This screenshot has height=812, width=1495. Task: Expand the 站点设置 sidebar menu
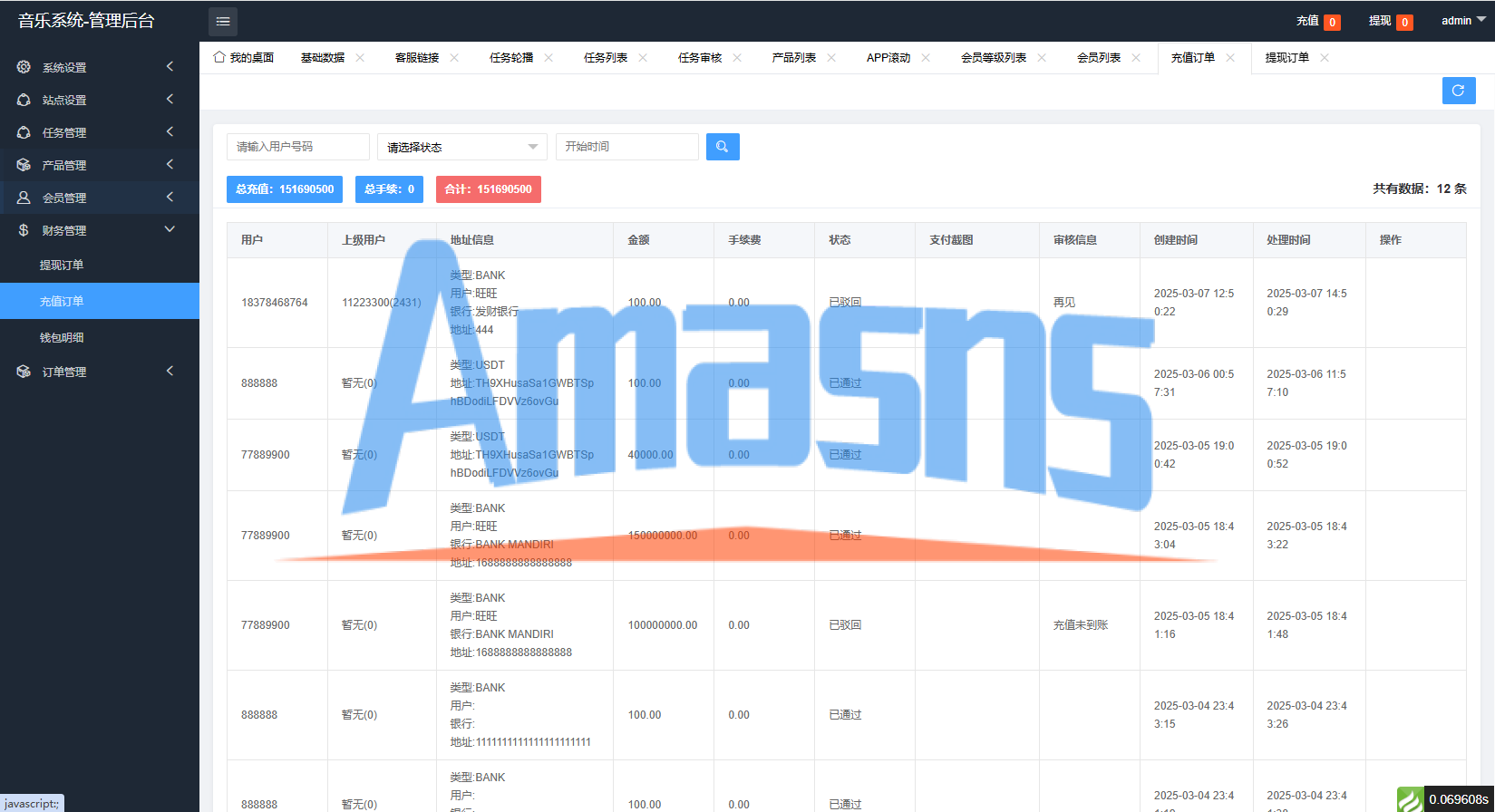170,100
